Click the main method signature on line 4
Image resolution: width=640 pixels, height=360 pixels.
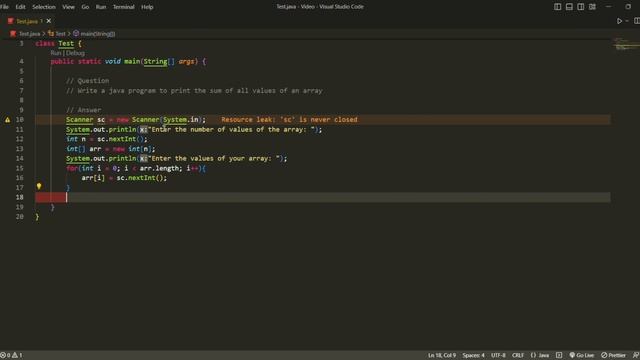[128, 61]
